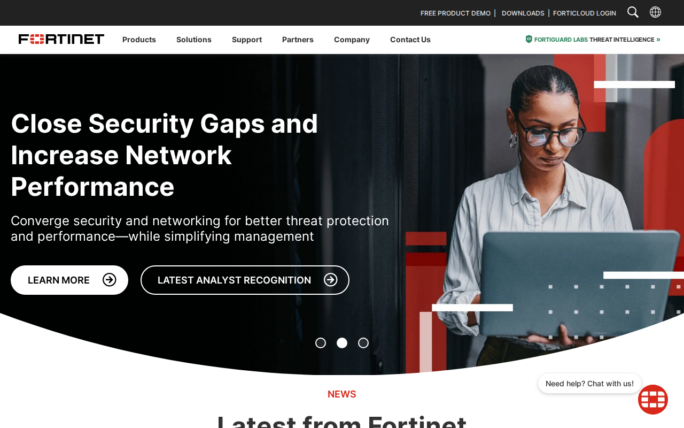684x428 pixels.
Task: Open the globe language selector icon
Action: point(655,12)
